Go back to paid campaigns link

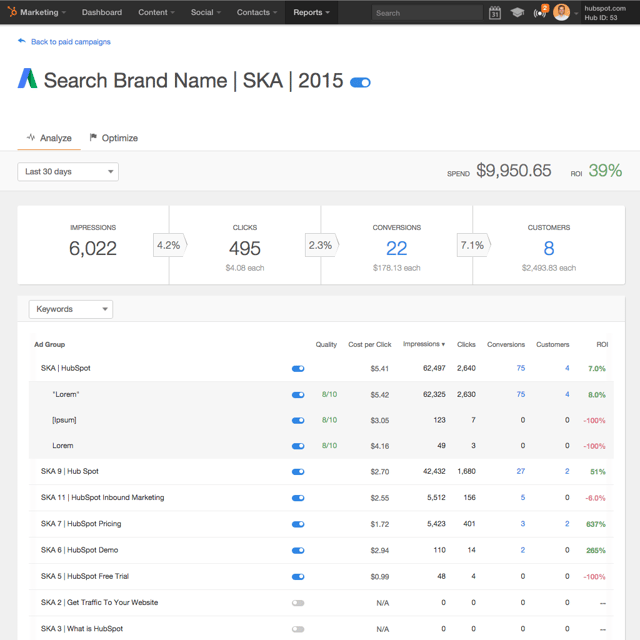pos(70,42)
